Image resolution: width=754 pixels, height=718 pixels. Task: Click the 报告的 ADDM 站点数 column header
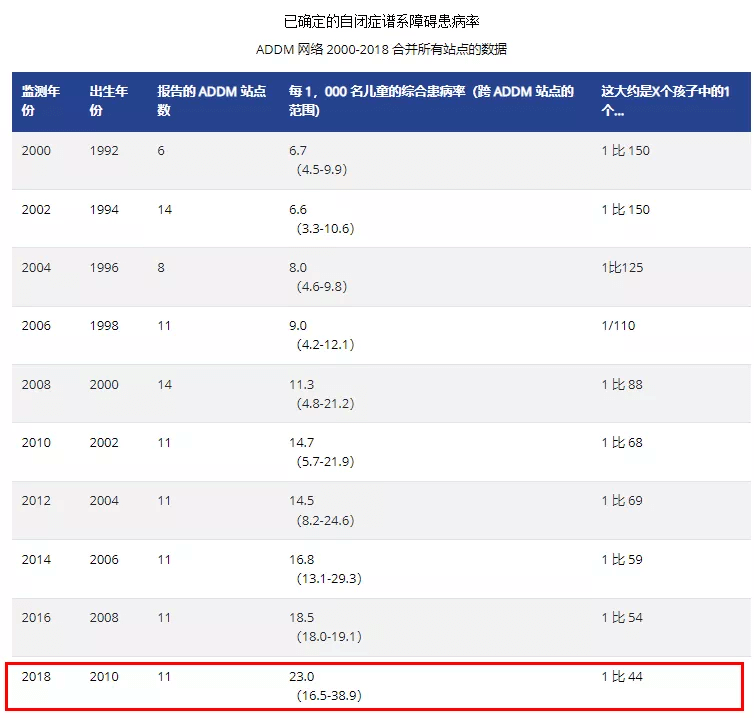pos(211,100)
